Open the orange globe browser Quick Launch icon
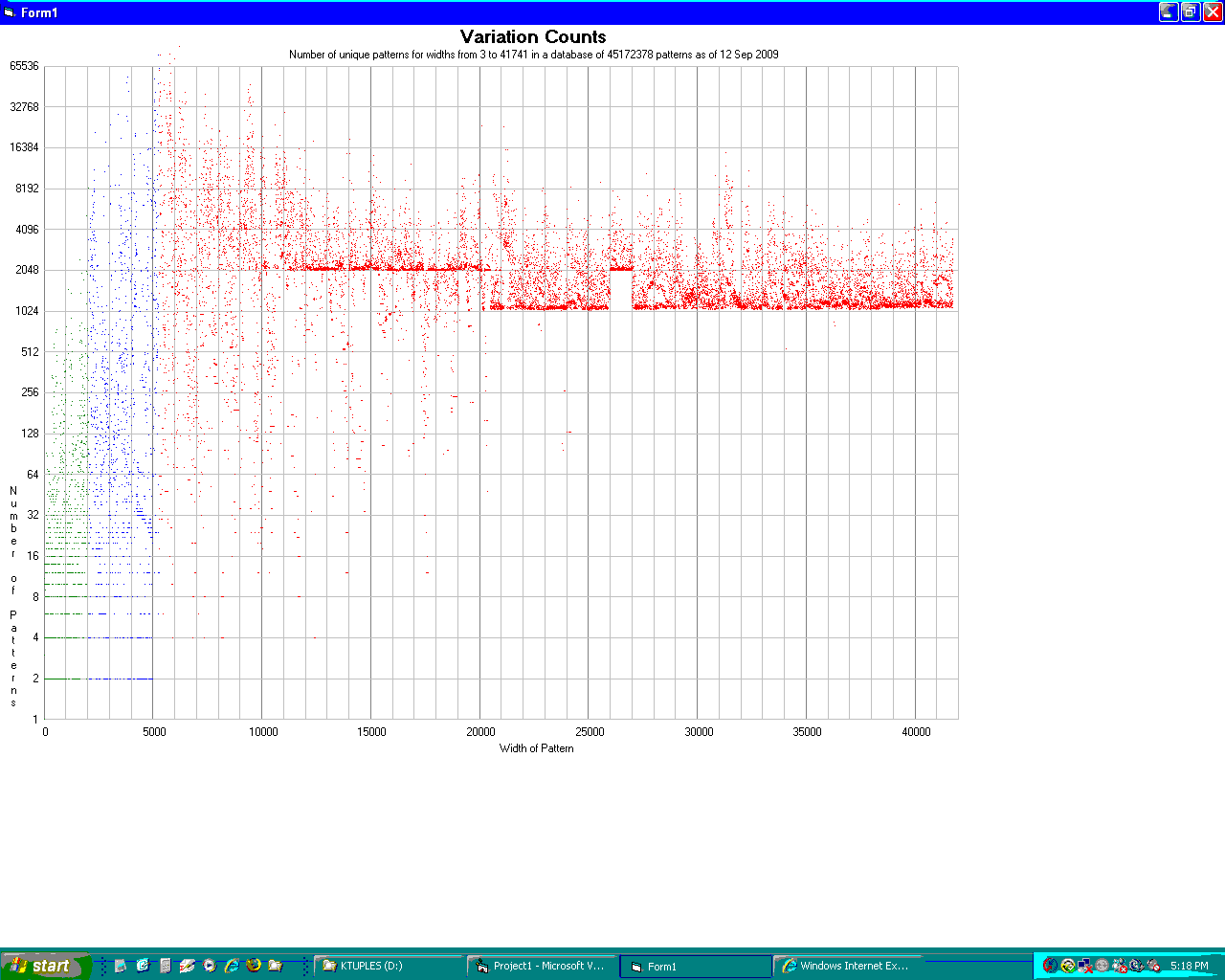Image resolution: width=1225 pixels, height=980 pixels. coord(254,965)
